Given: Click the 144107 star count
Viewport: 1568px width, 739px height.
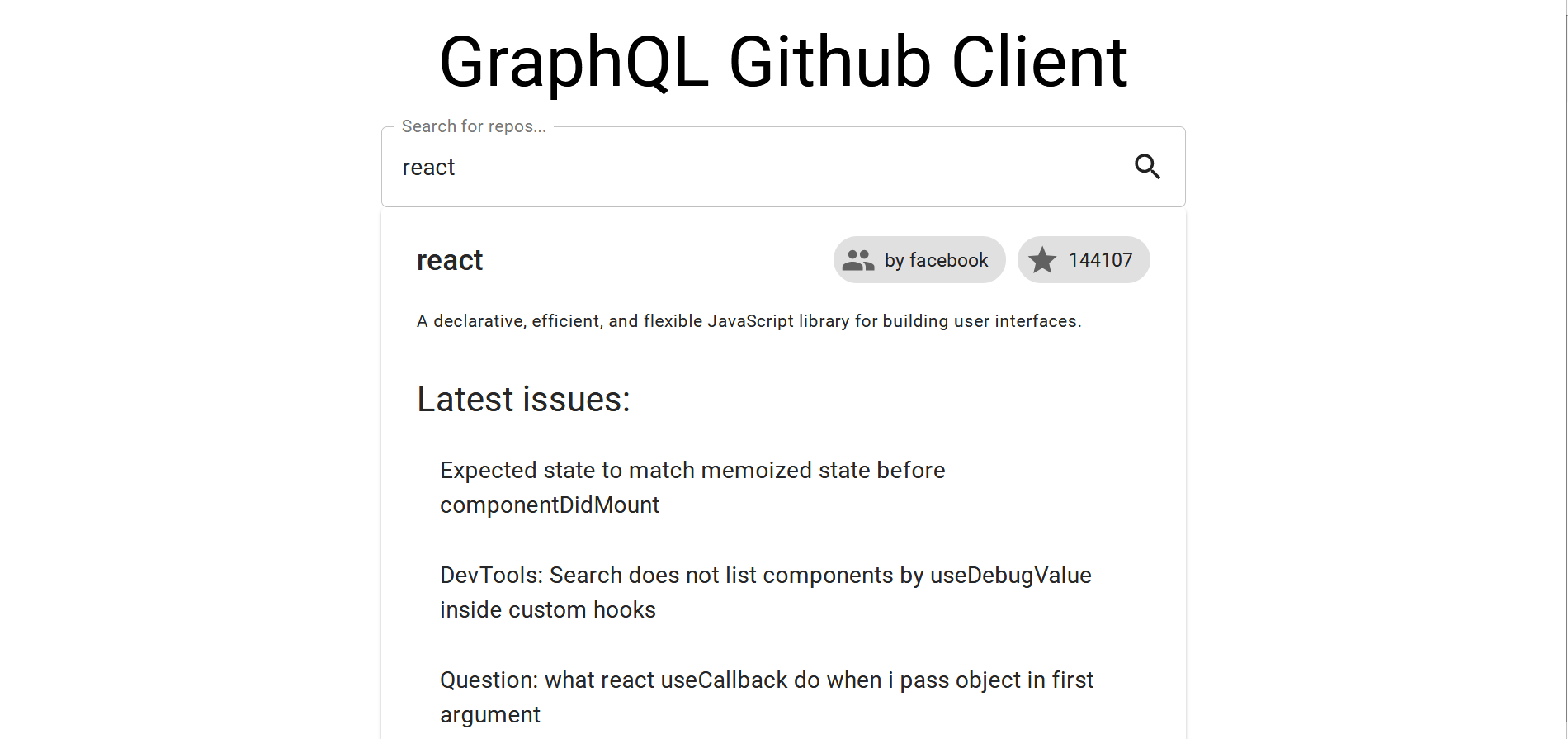Looking at the screenshot, I should (x=1100, y=260).
